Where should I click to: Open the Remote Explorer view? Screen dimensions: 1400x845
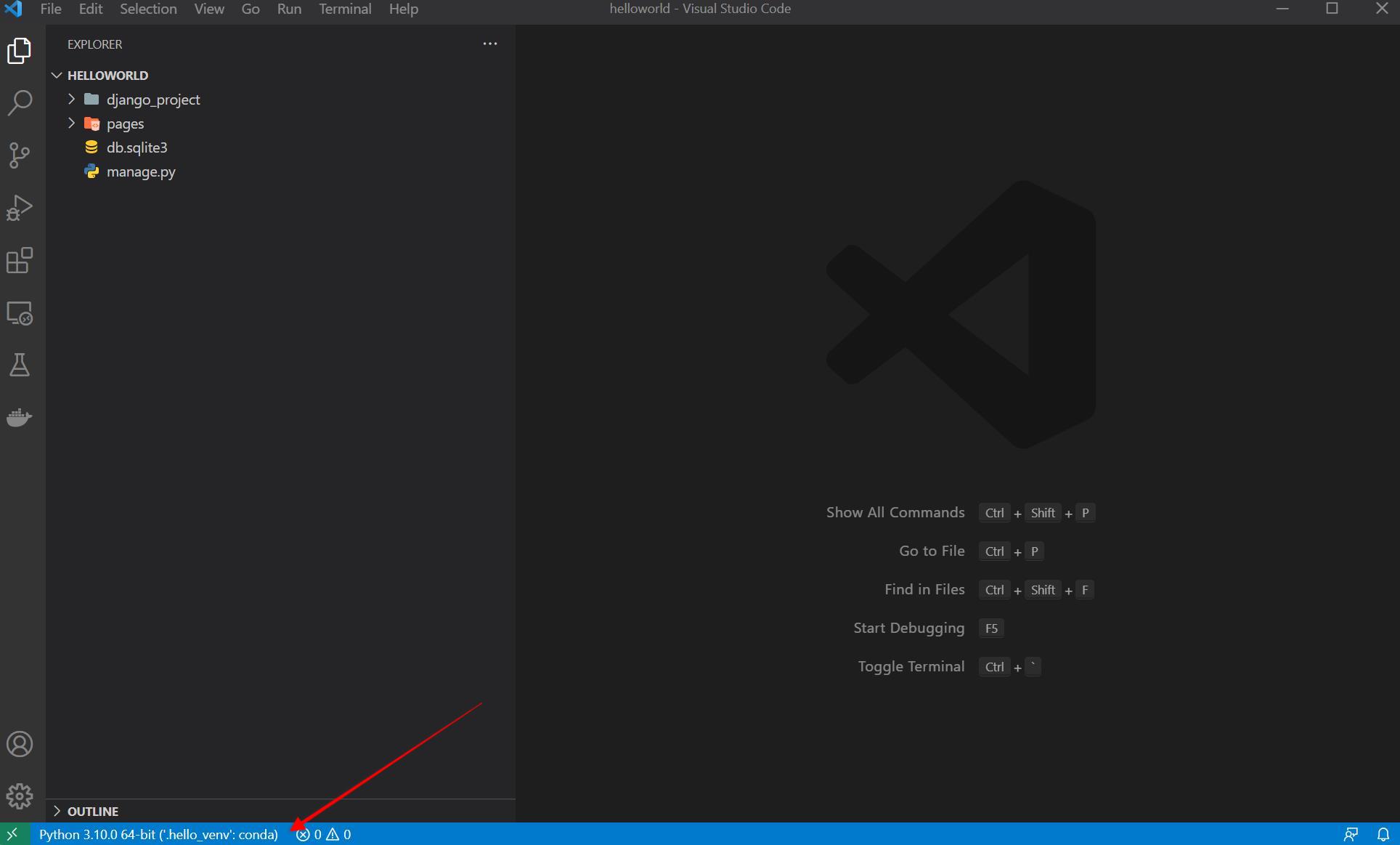click(20, 313)
